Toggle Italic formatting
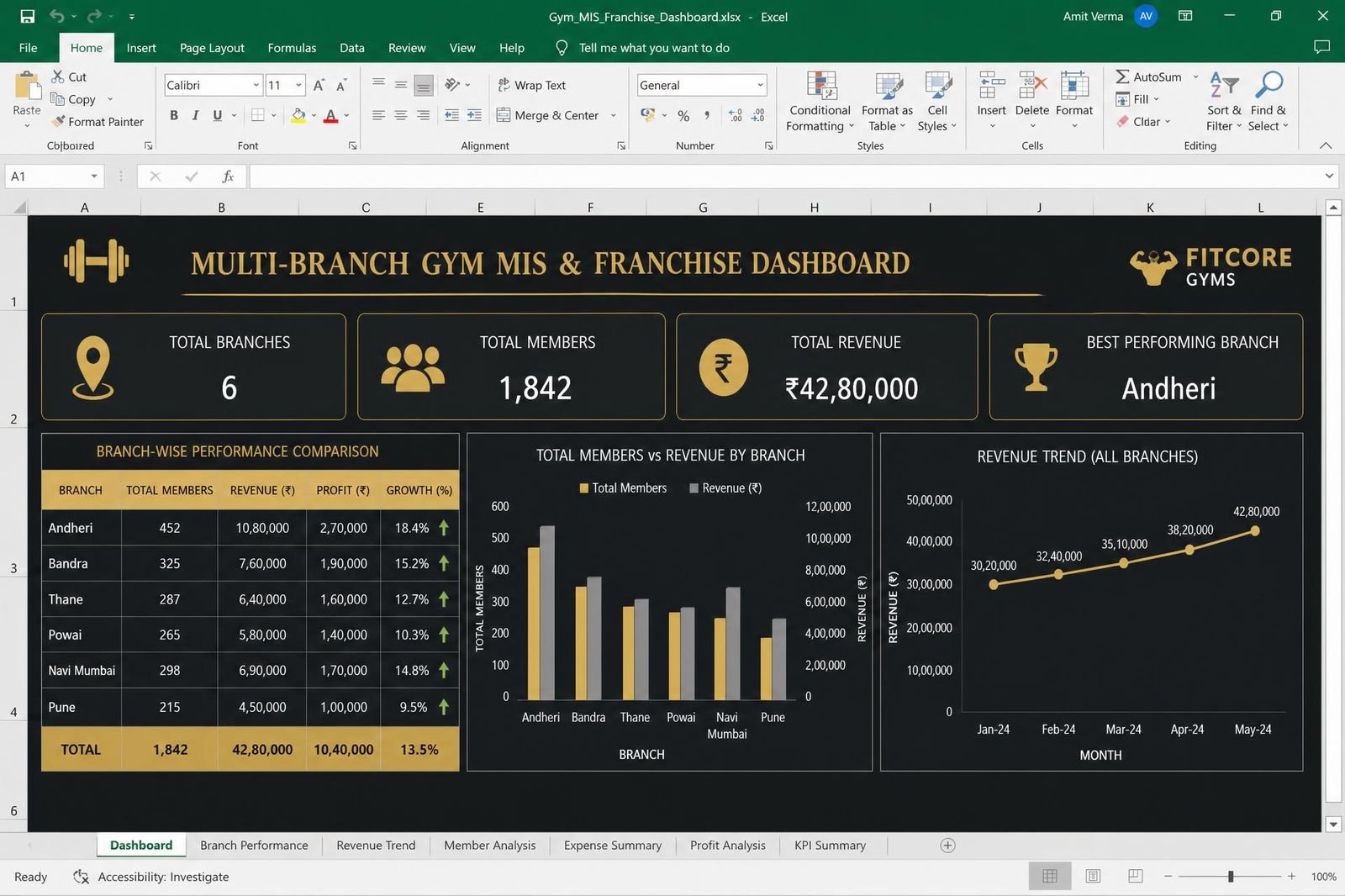Screen dimensions: 1345x896 point(195,115)
